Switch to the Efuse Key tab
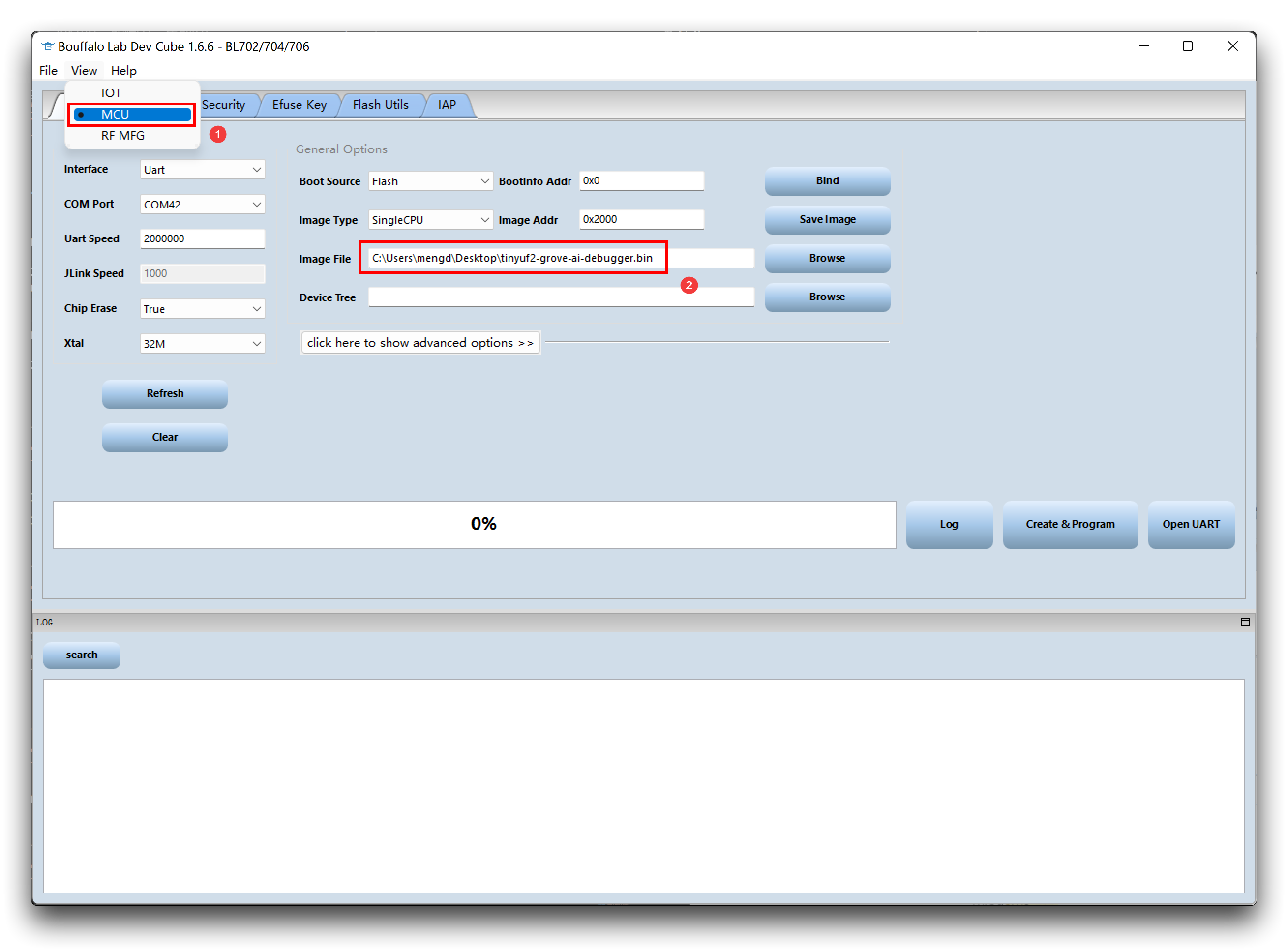 tap(299, 105)
